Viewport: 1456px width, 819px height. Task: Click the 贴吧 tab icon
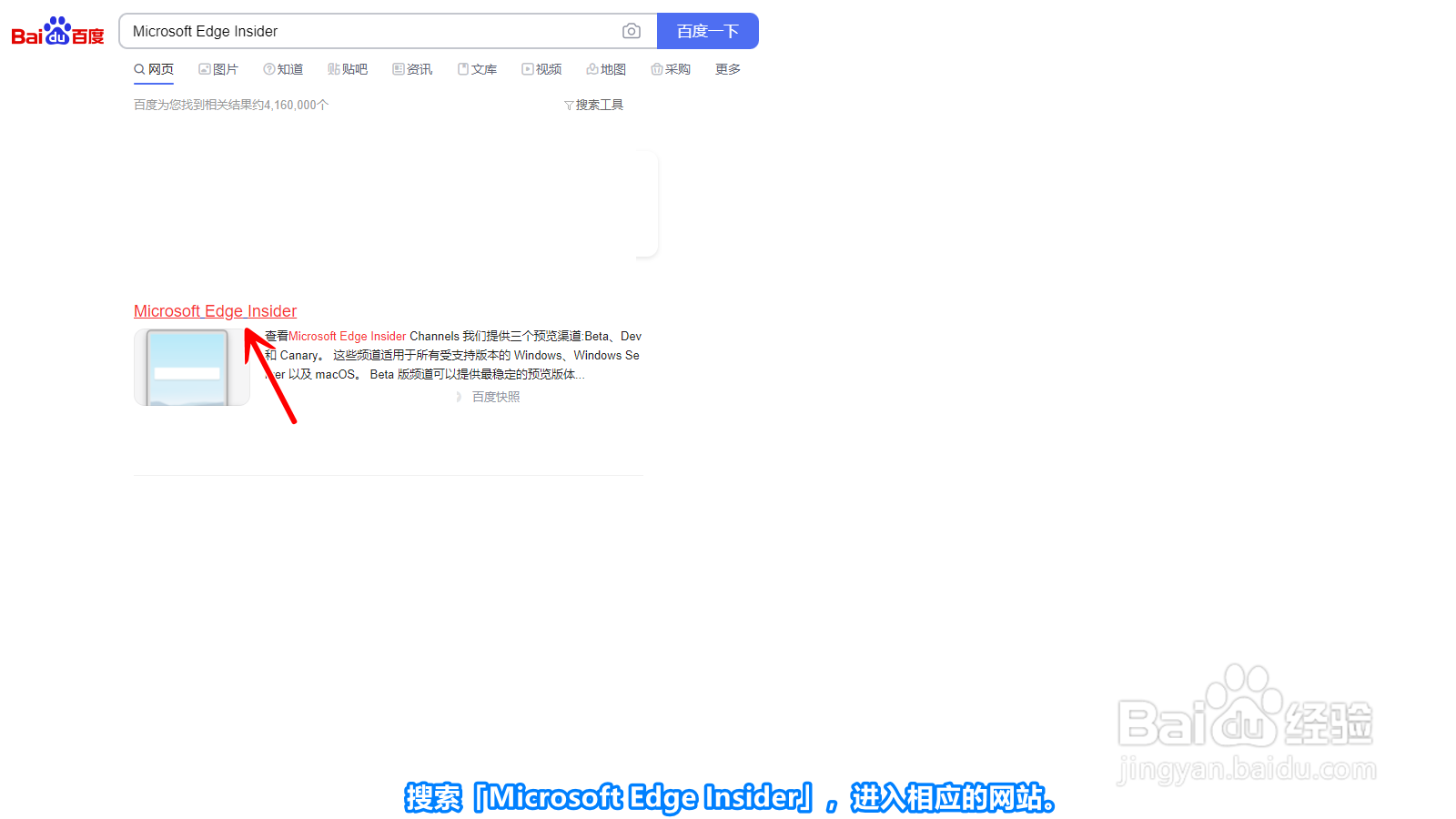[x=334, y=69]
